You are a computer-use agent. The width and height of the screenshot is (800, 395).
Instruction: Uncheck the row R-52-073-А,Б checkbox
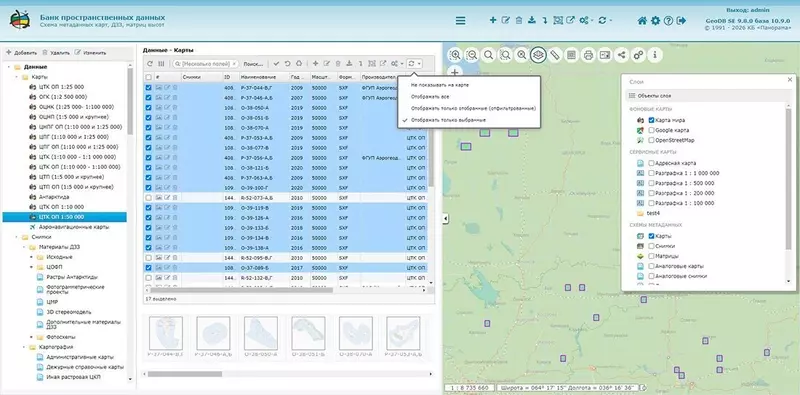point(148,198)
